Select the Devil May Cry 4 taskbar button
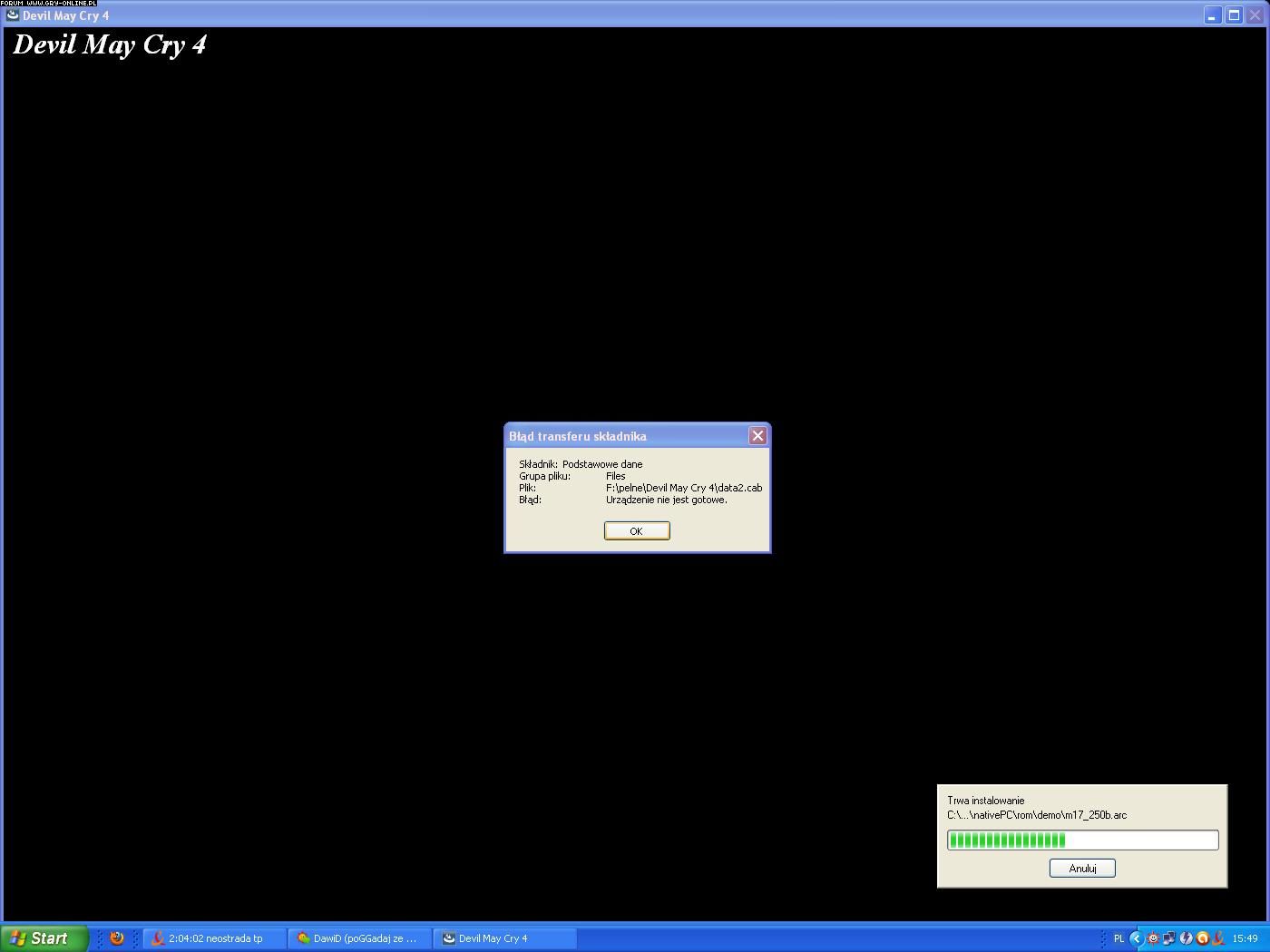The image size is (1270, 952). (505, 938)
